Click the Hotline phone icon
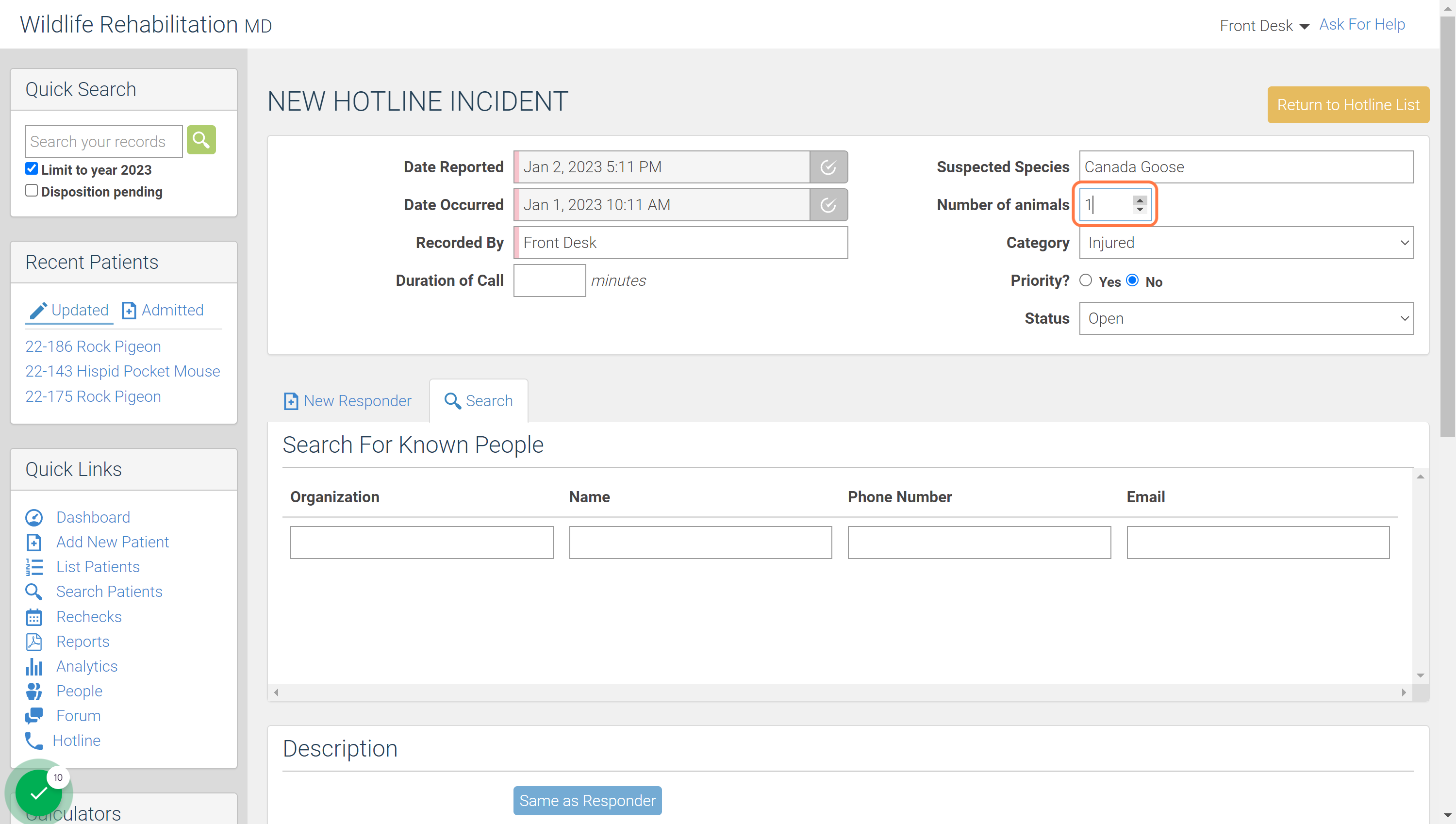The width and height of the screenshot is (1456, 824). click(34, 741)
